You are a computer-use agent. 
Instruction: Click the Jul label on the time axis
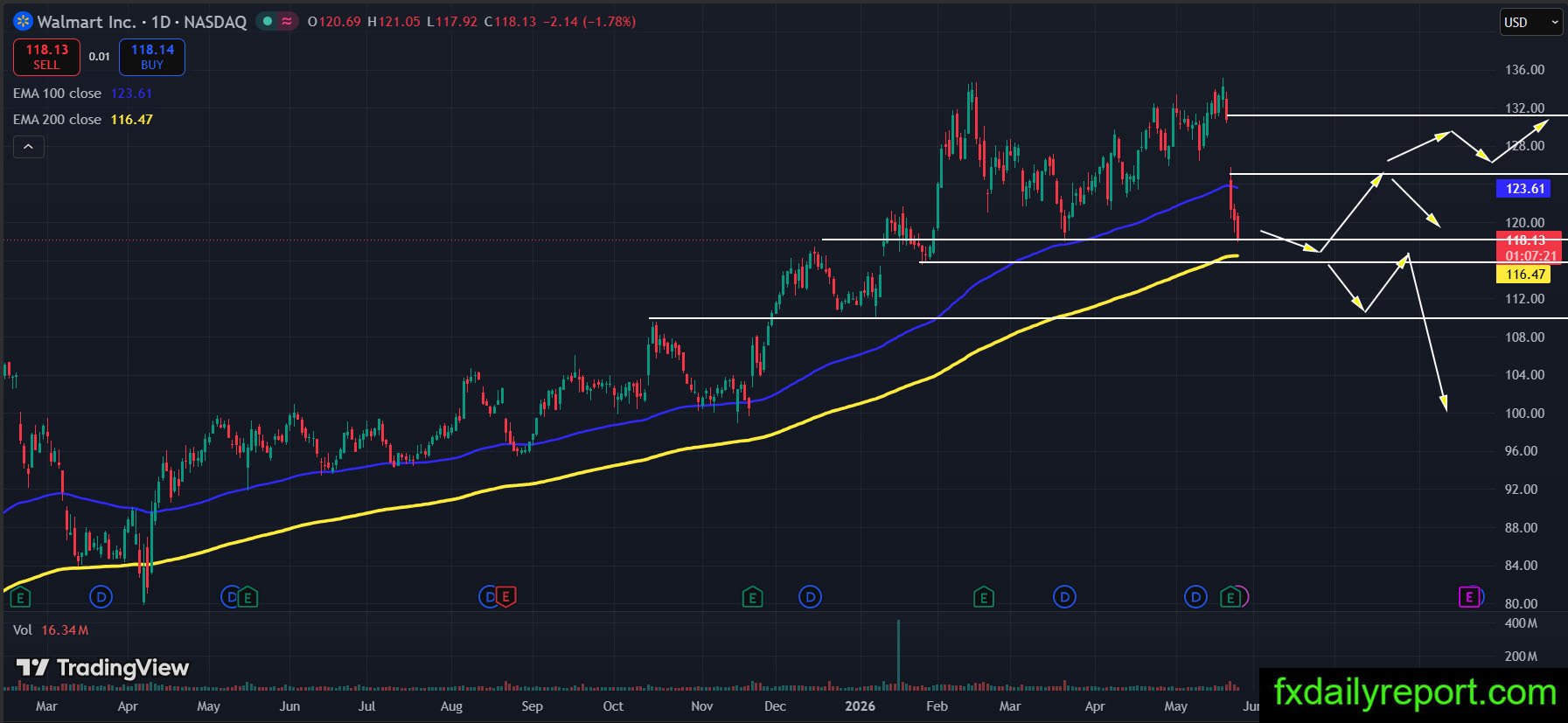[x=367, y=706]
